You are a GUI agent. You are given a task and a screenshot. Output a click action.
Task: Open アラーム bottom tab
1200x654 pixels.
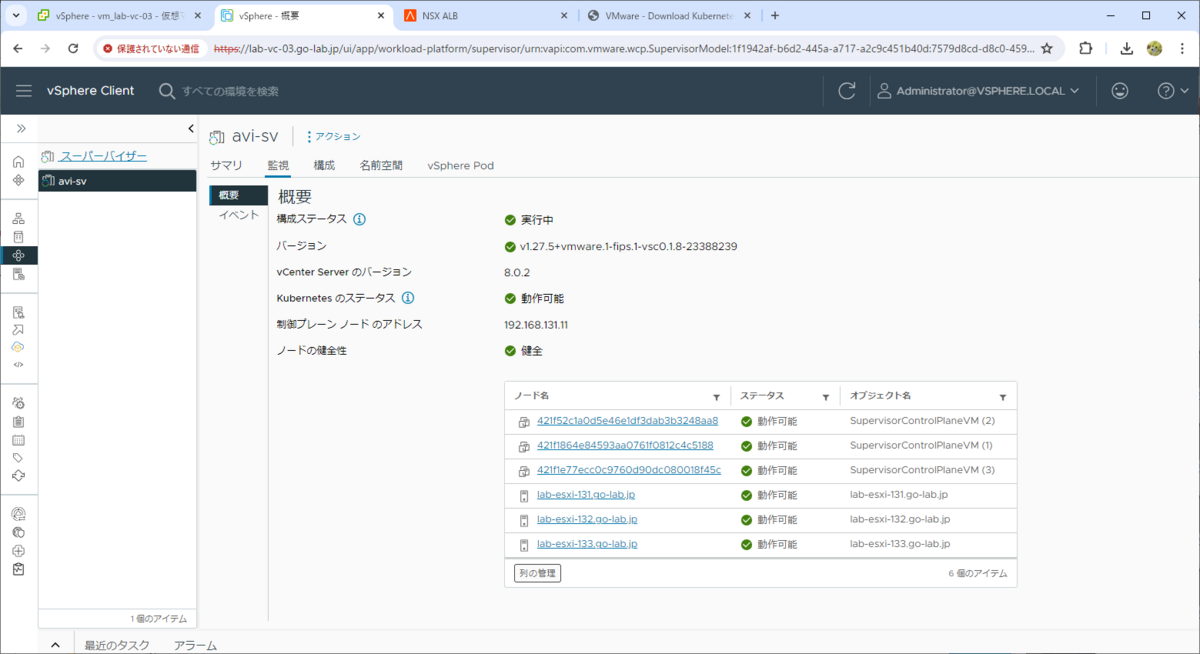tap(195, 646)
